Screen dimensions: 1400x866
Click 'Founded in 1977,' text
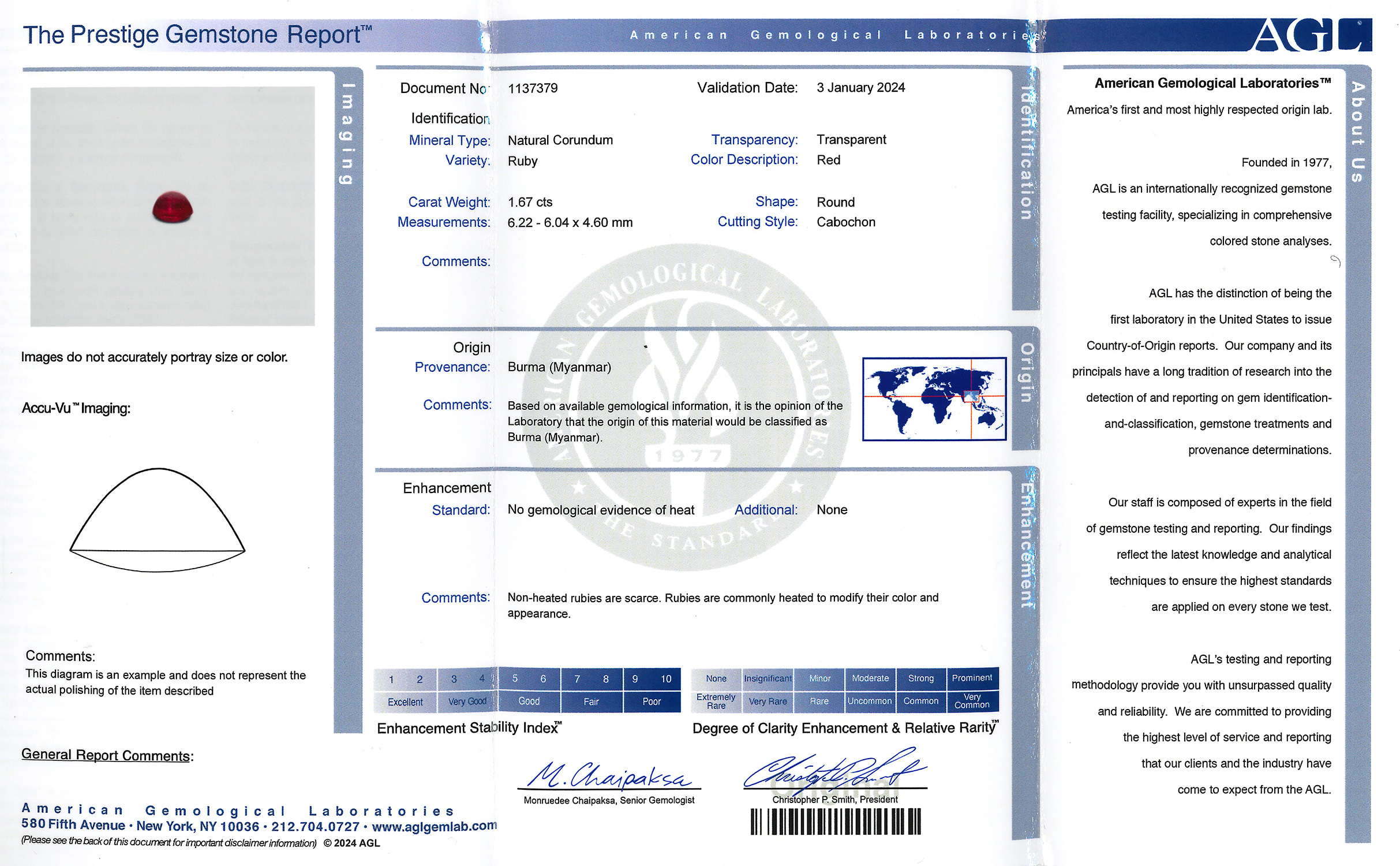click(x=1287, y=163)
